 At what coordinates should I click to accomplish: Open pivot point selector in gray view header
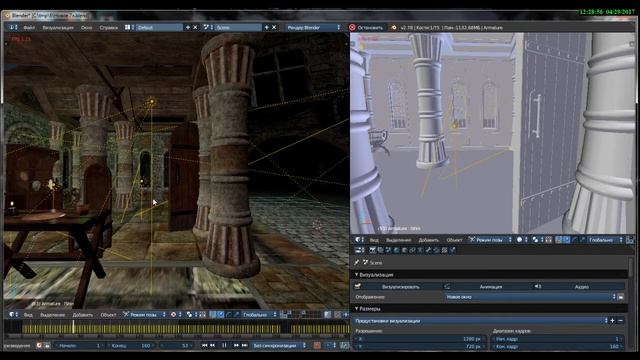pyautogui.click(x=538, y=240)
